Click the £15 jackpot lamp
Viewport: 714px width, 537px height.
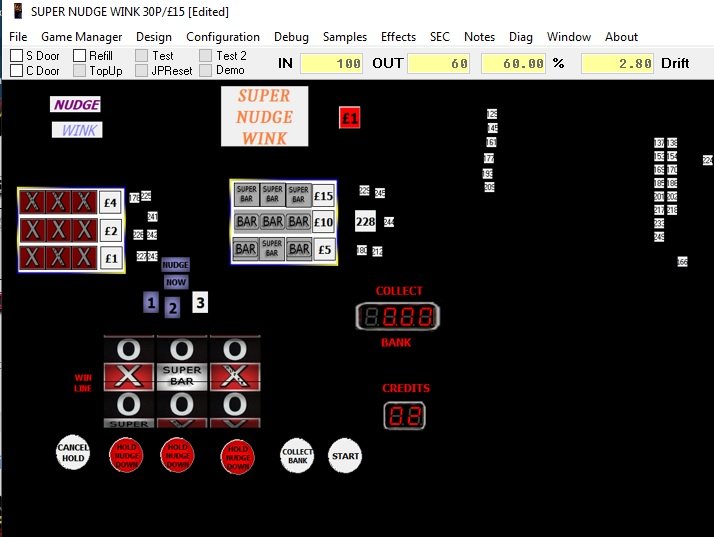click(324, 196)
